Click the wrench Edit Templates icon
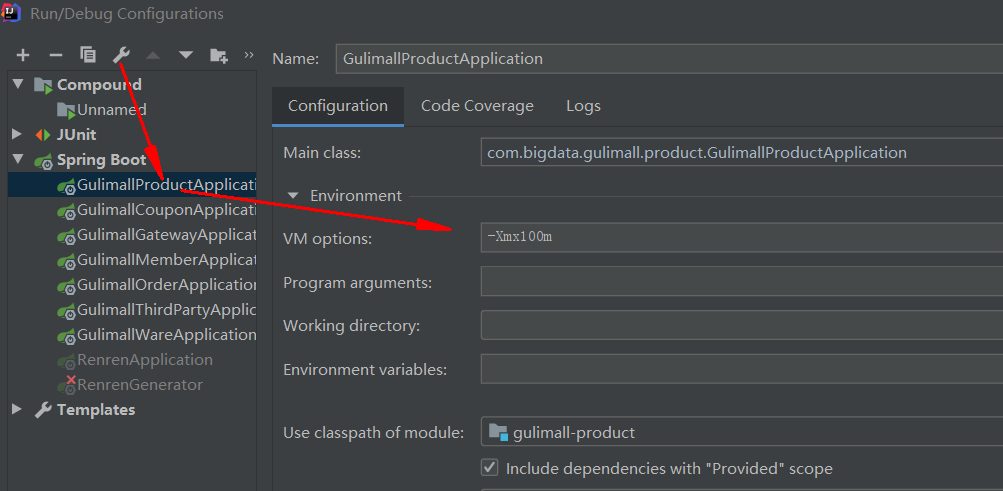The image size is (1003, 491). (121, 55)
